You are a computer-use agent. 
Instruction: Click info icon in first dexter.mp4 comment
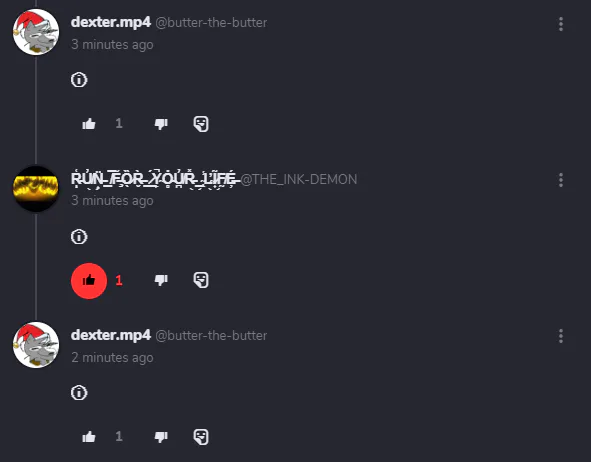pos(79,80)
